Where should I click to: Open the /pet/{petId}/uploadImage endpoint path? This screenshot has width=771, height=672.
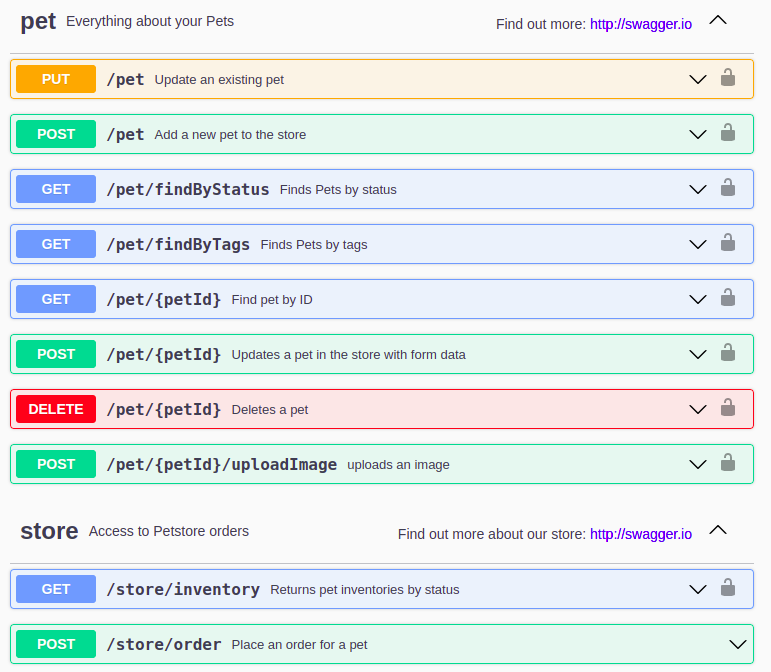tap(221, 464)
